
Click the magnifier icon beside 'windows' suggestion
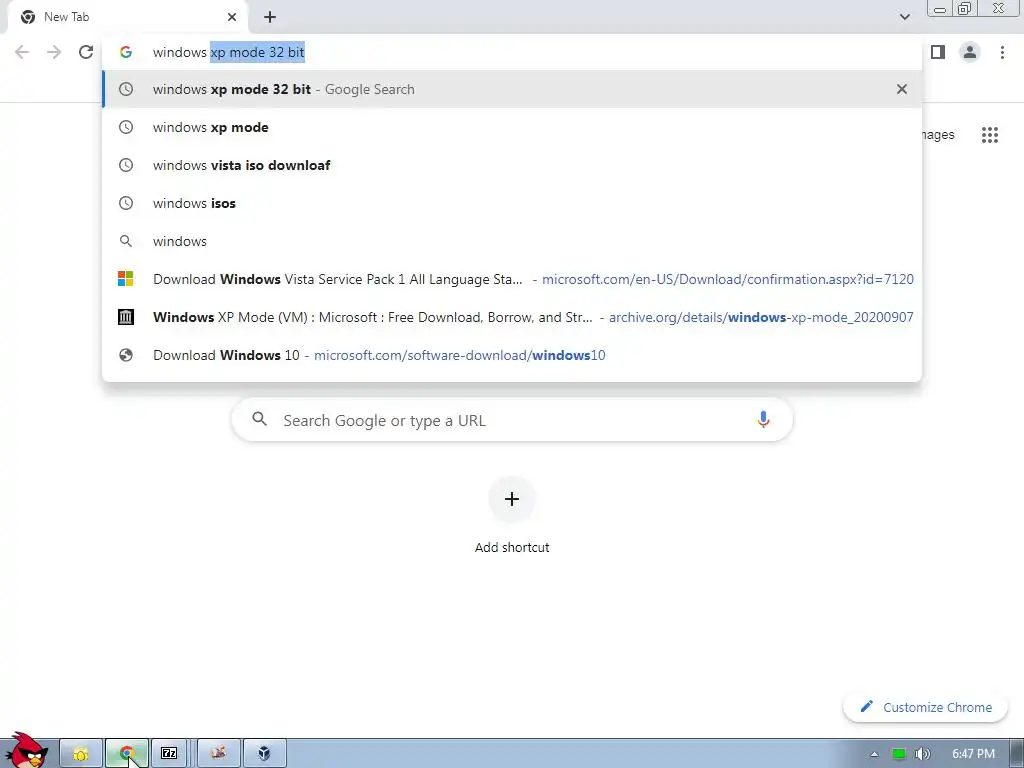click(126, 241)
